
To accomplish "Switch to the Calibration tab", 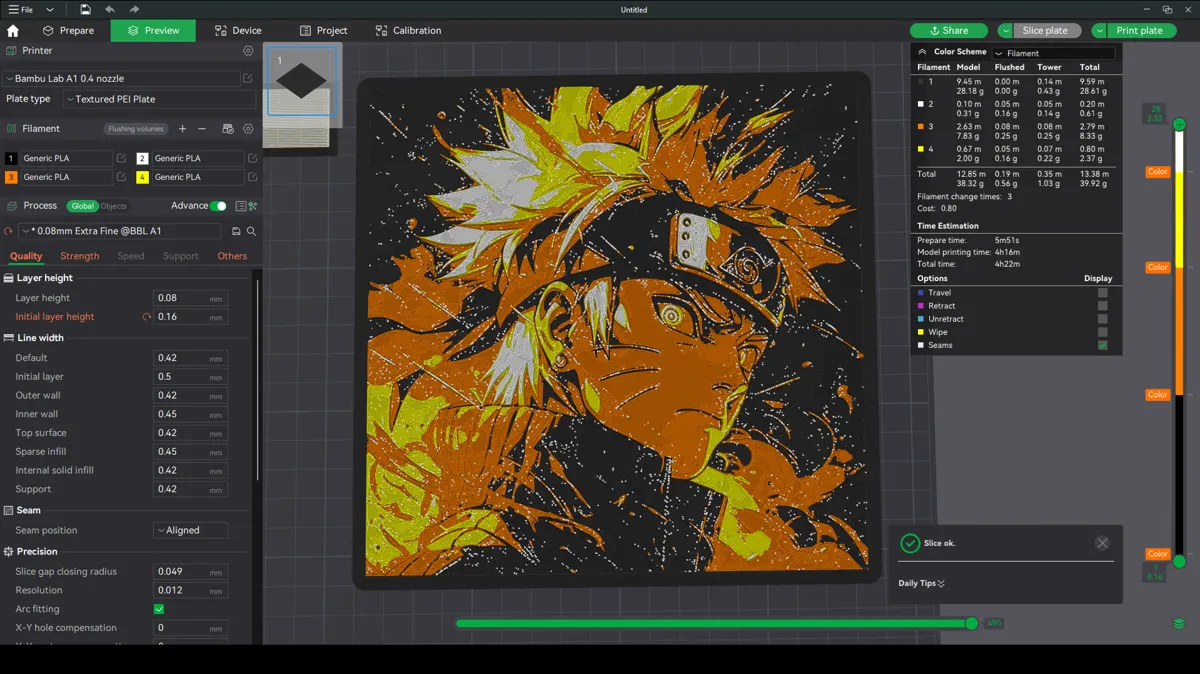I will tap(408, 31).
